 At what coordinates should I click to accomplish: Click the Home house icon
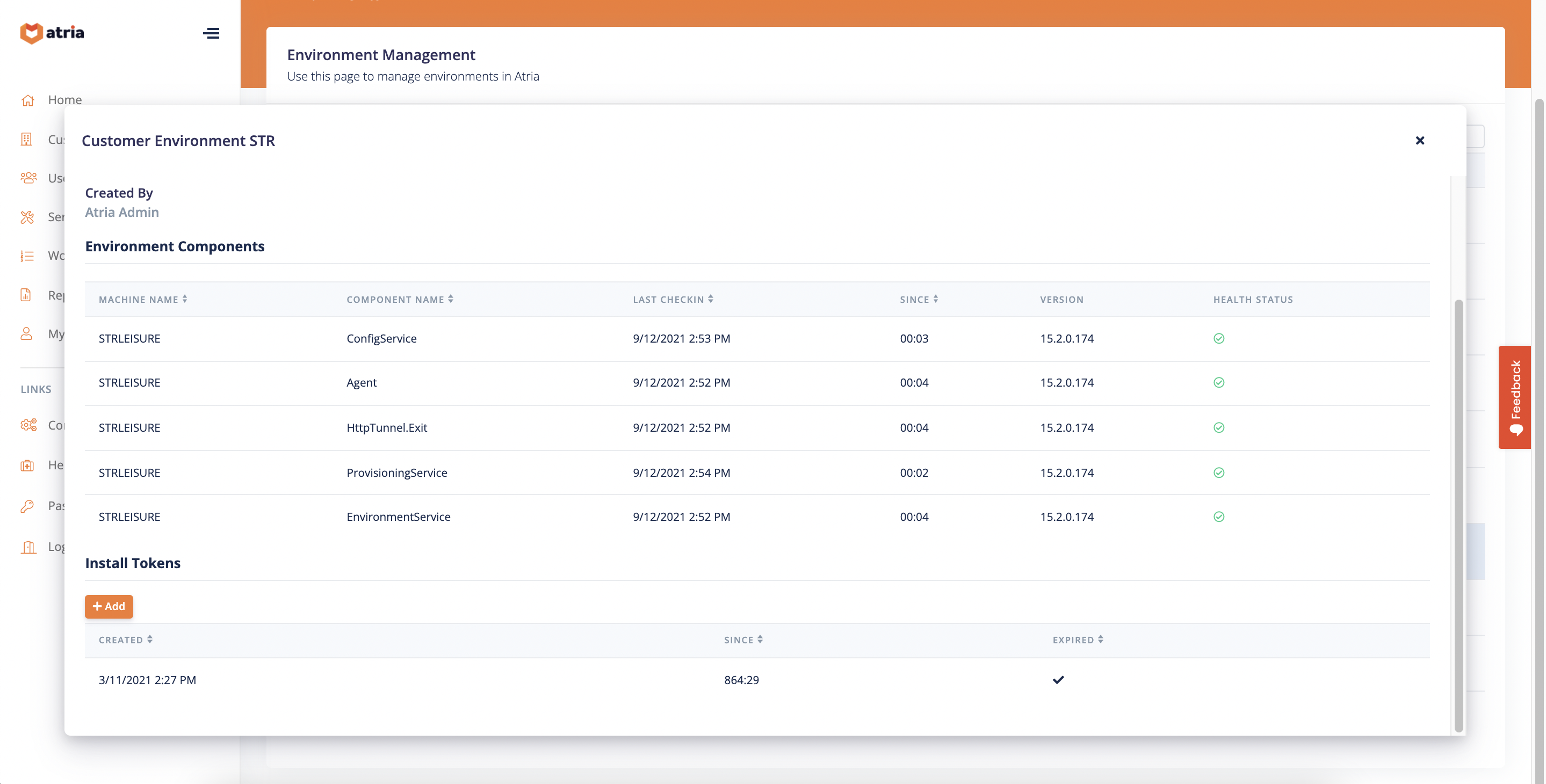[27, 100]
